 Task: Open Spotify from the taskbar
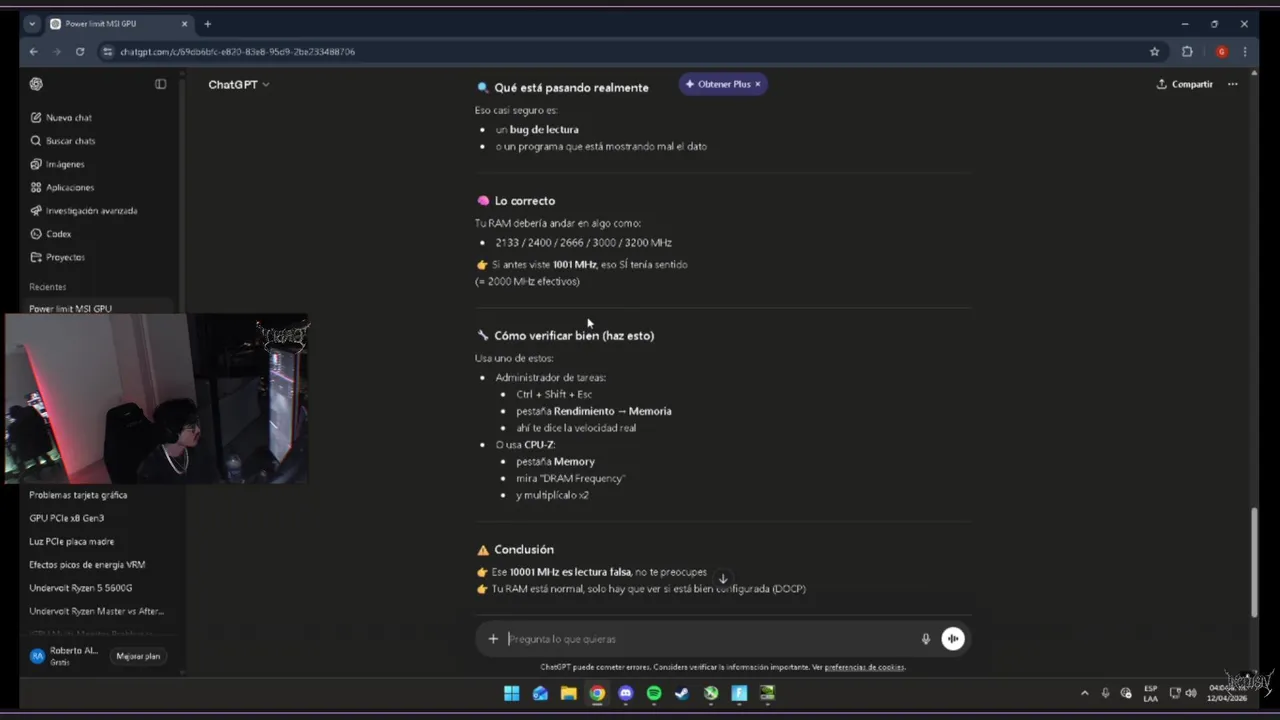(654, 693)
